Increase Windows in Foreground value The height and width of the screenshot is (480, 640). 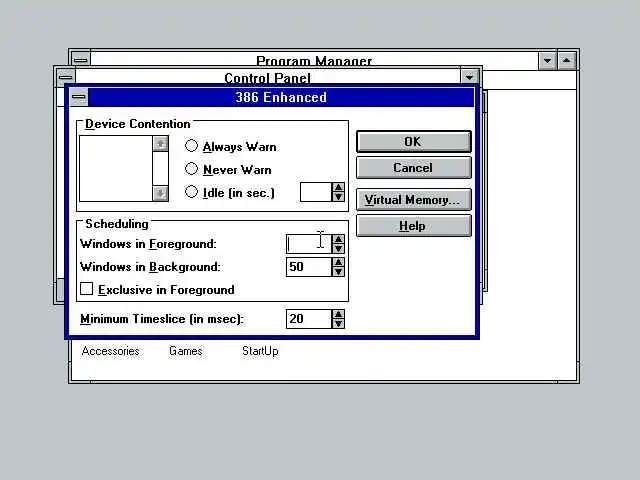(338, 239)
